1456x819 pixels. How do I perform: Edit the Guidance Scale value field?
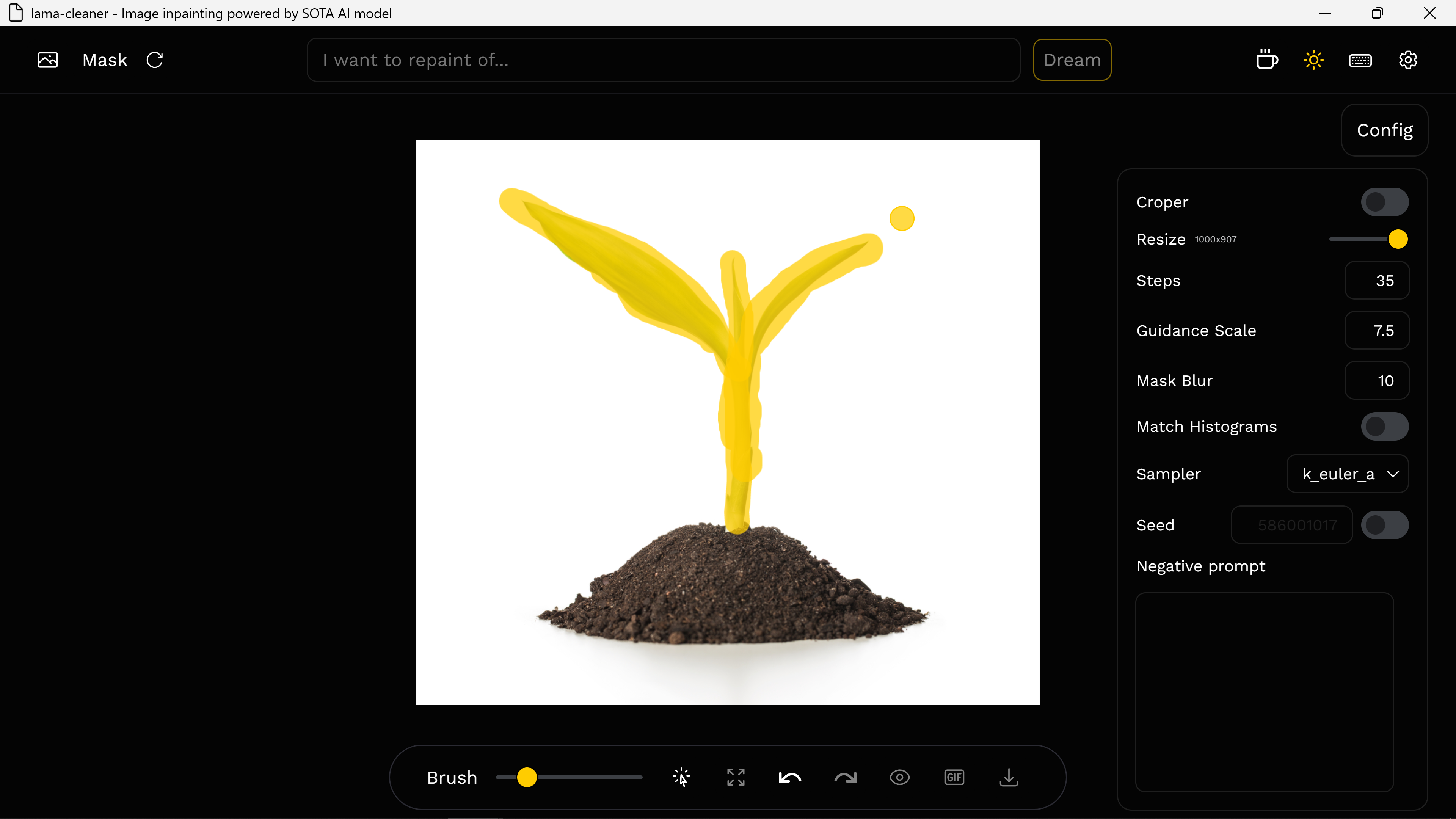pos(1376,330)
